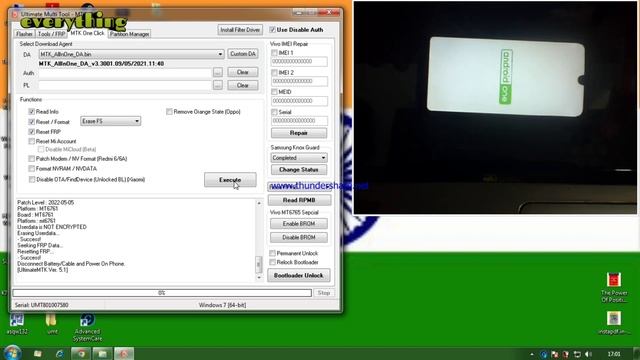Enable the Format NVRAM / NVDATA checkbox

31,168
